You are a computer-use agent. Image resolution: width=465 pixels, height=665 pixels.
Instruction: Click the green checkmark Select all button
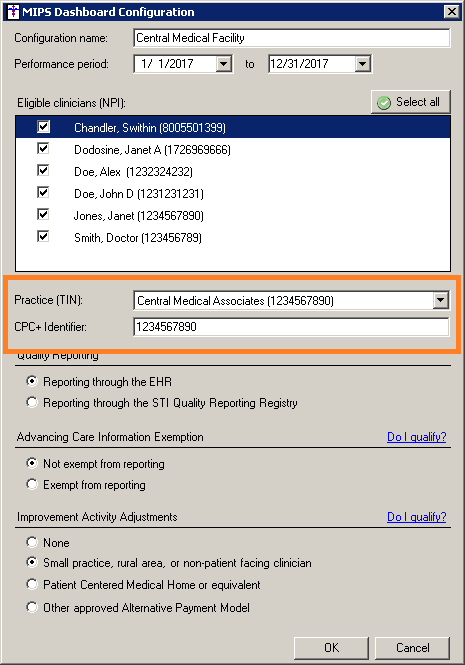coord(410,102)
